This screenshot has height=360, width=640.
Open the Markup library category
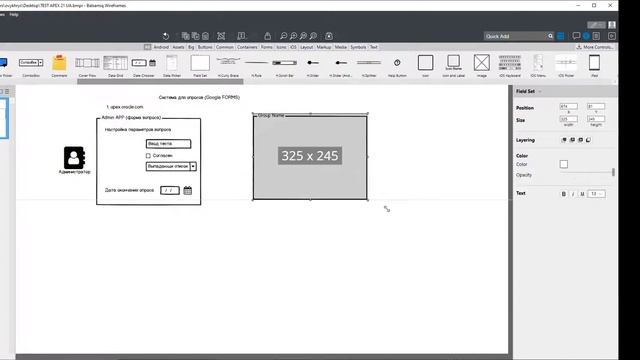coord(324,47)
